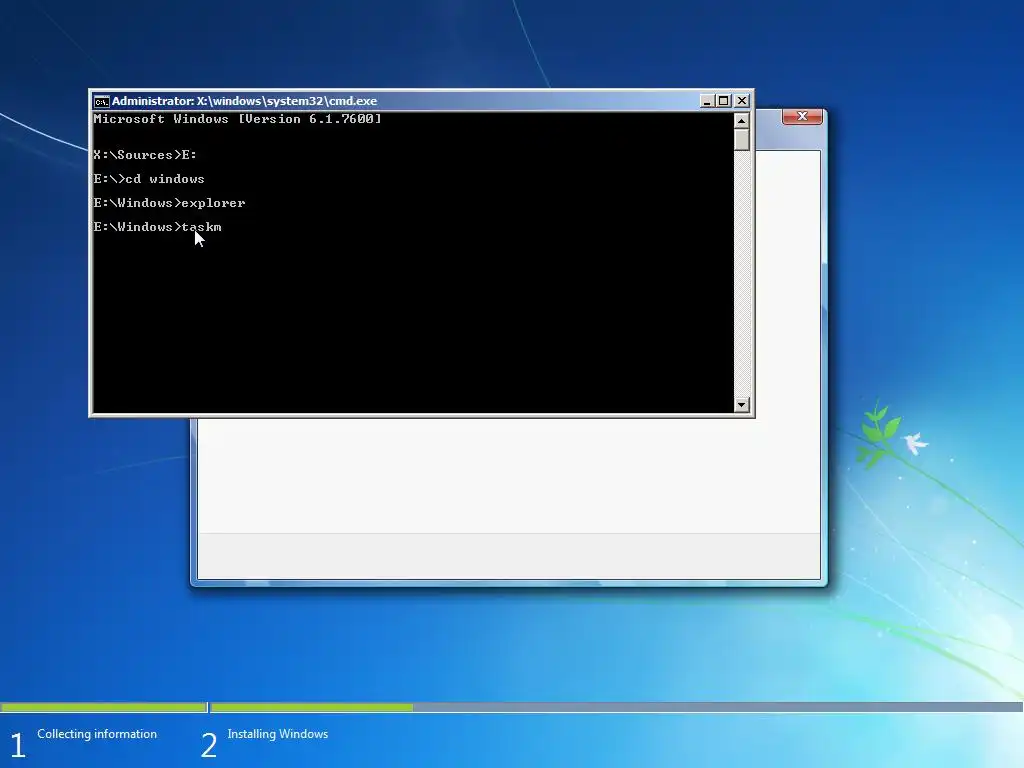This screenshot has width=1024, height=768.
Task: Click the 'Microsoft Windows [Version 6.1.7600]' line
Action: [x=237, y=119]
